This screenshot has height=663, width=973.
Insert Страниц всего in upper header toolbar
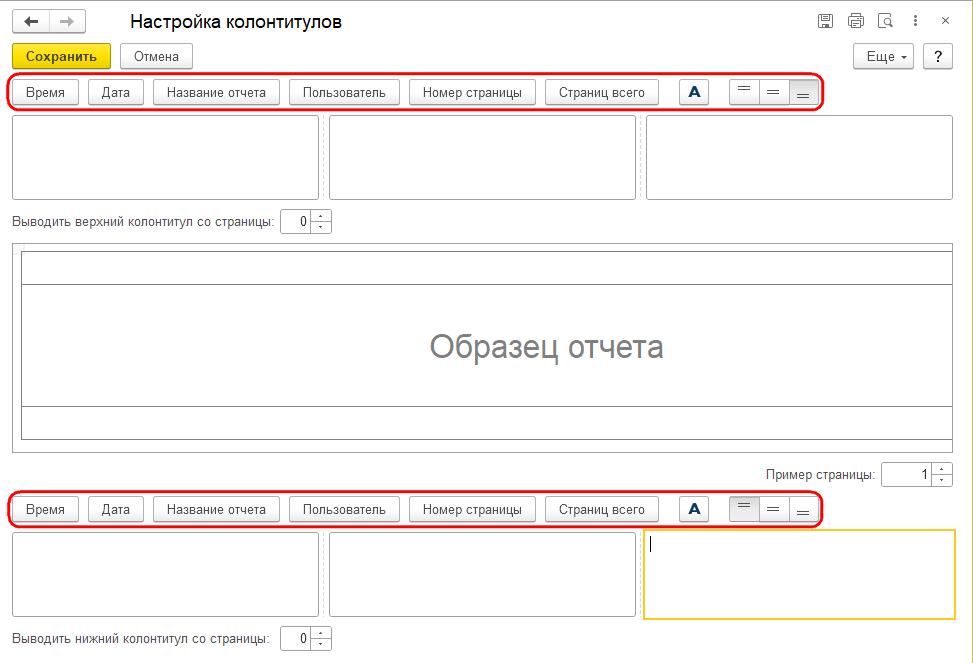[x=602, y=92]
